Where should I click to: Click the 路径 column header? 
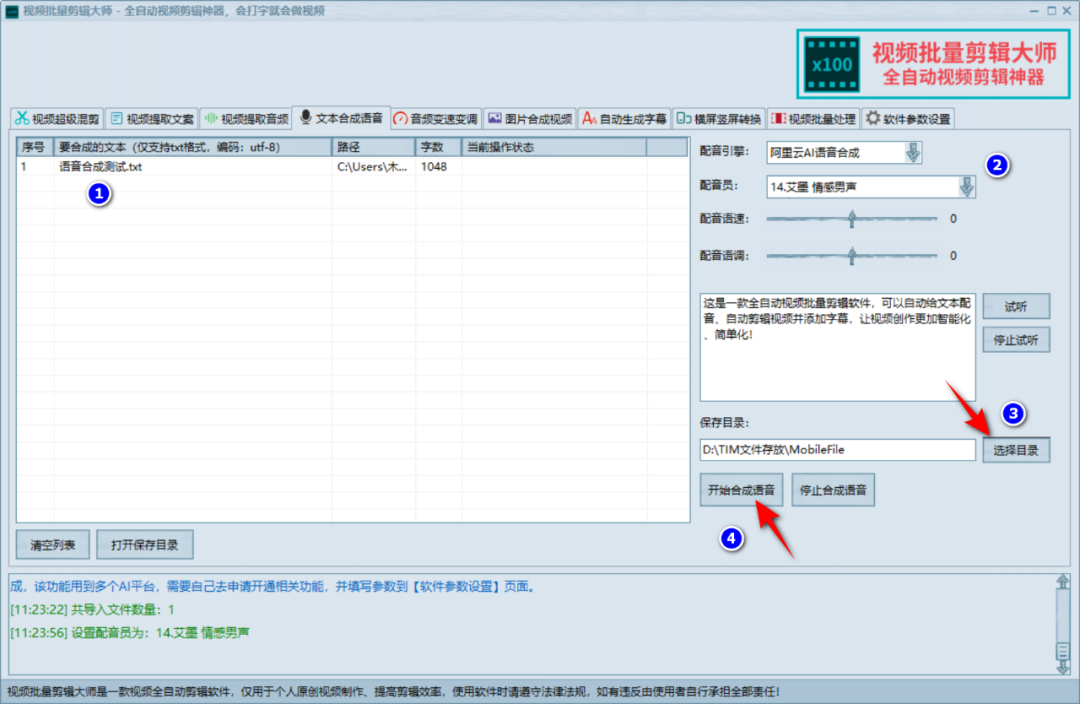click(x=374, y=147)
